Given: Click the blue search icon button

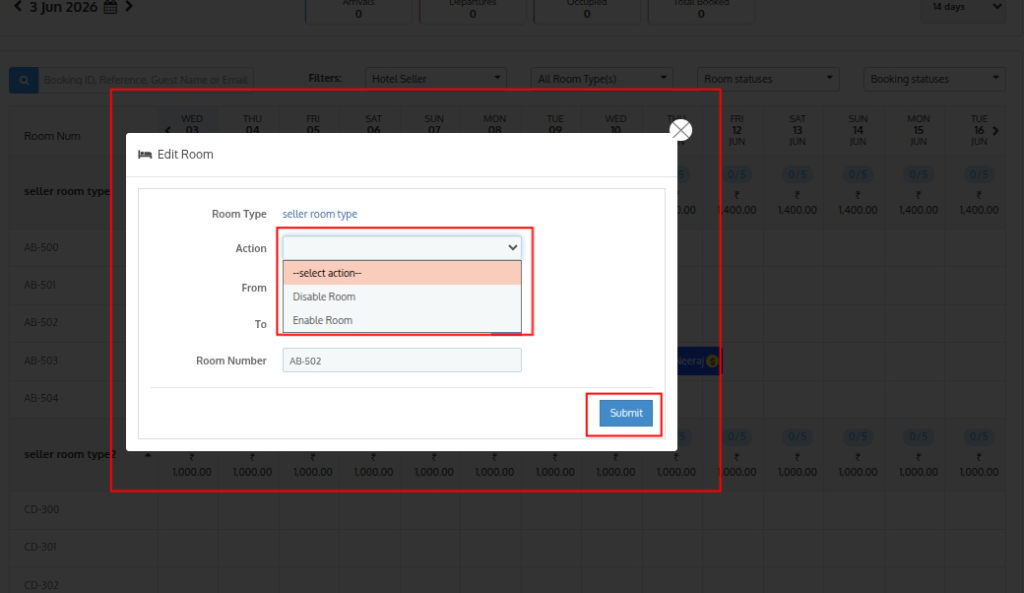Looking at the screenshot, I should click(x=24, y=80).
